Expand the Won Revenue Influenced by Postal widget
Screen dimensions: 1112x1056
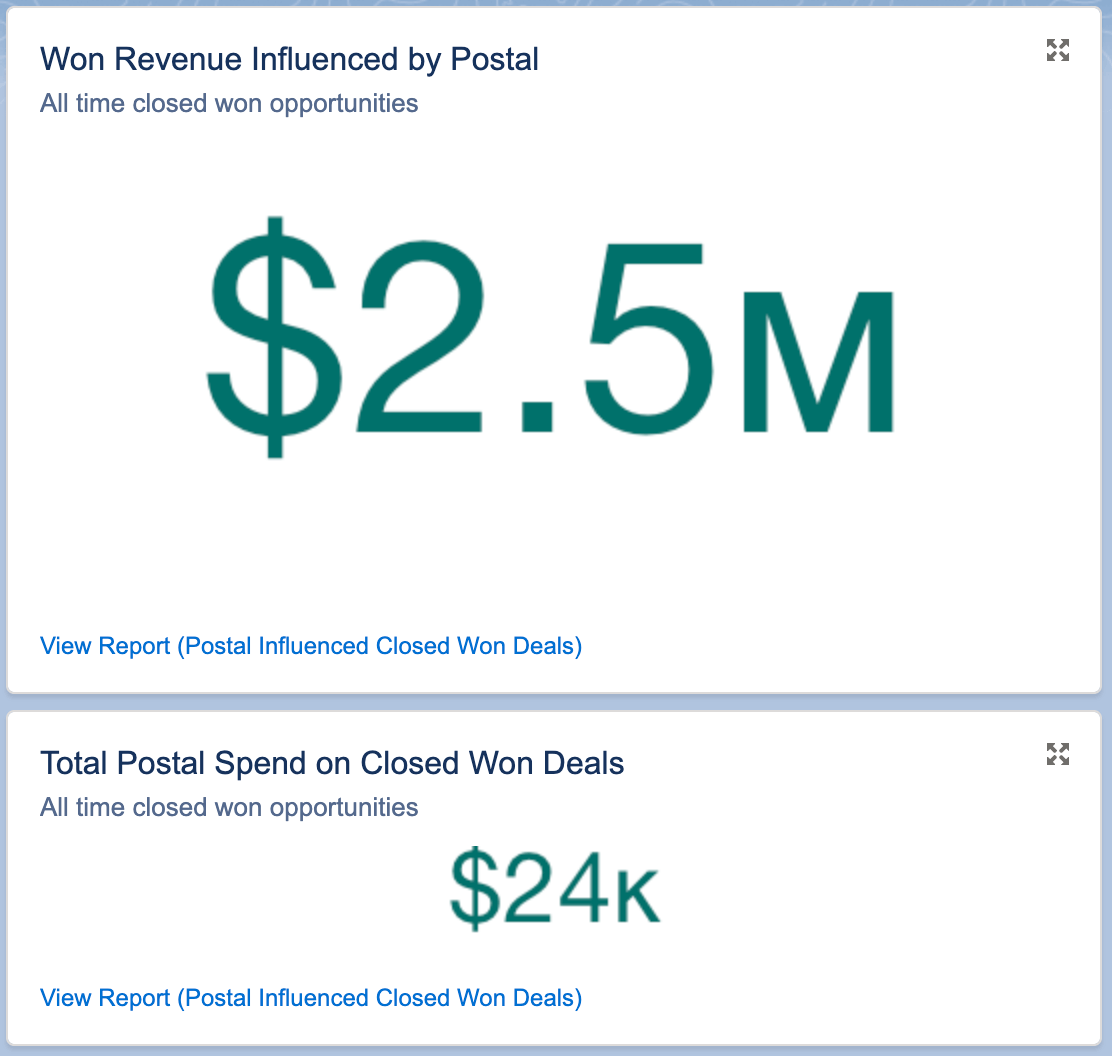click(x=1057, y=50)
